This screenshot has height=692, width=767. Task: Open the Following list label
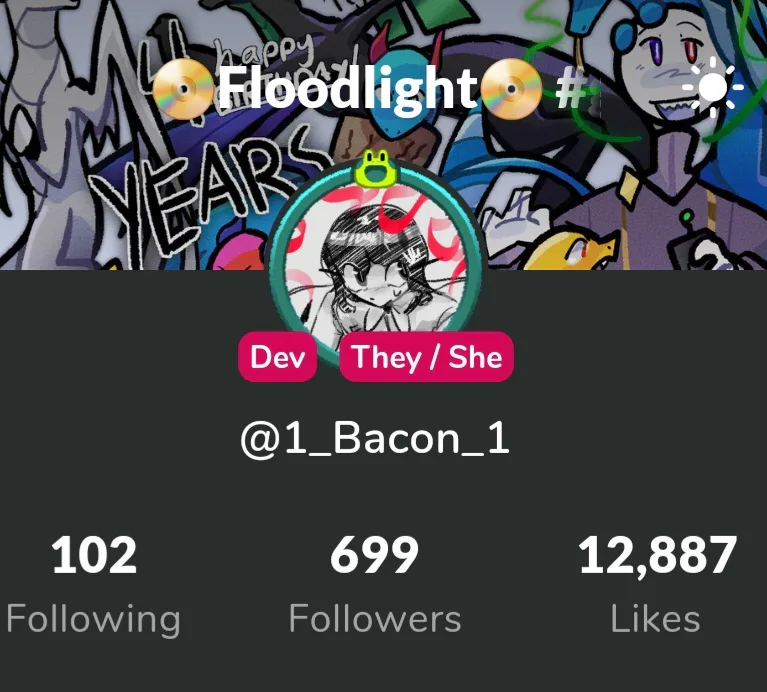click(93, 619)
